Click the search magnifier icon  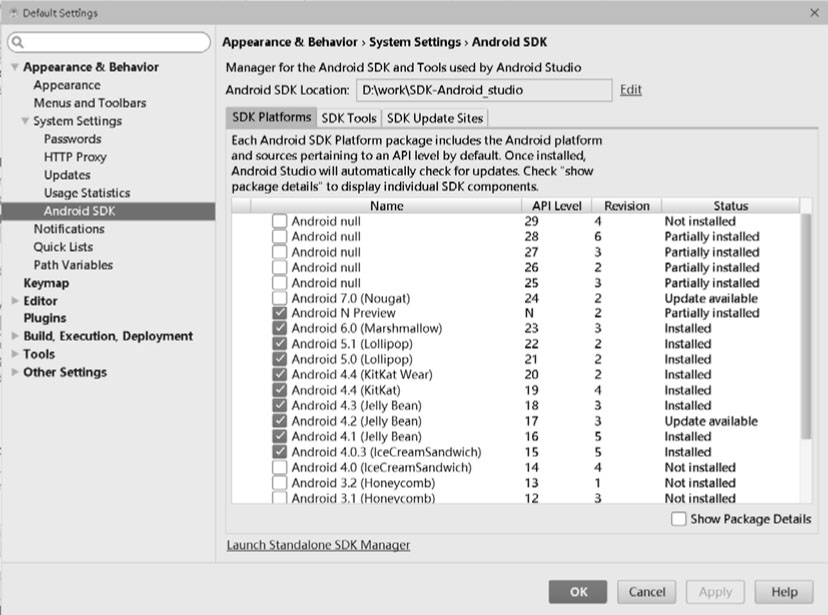click(x=17, y=42)
